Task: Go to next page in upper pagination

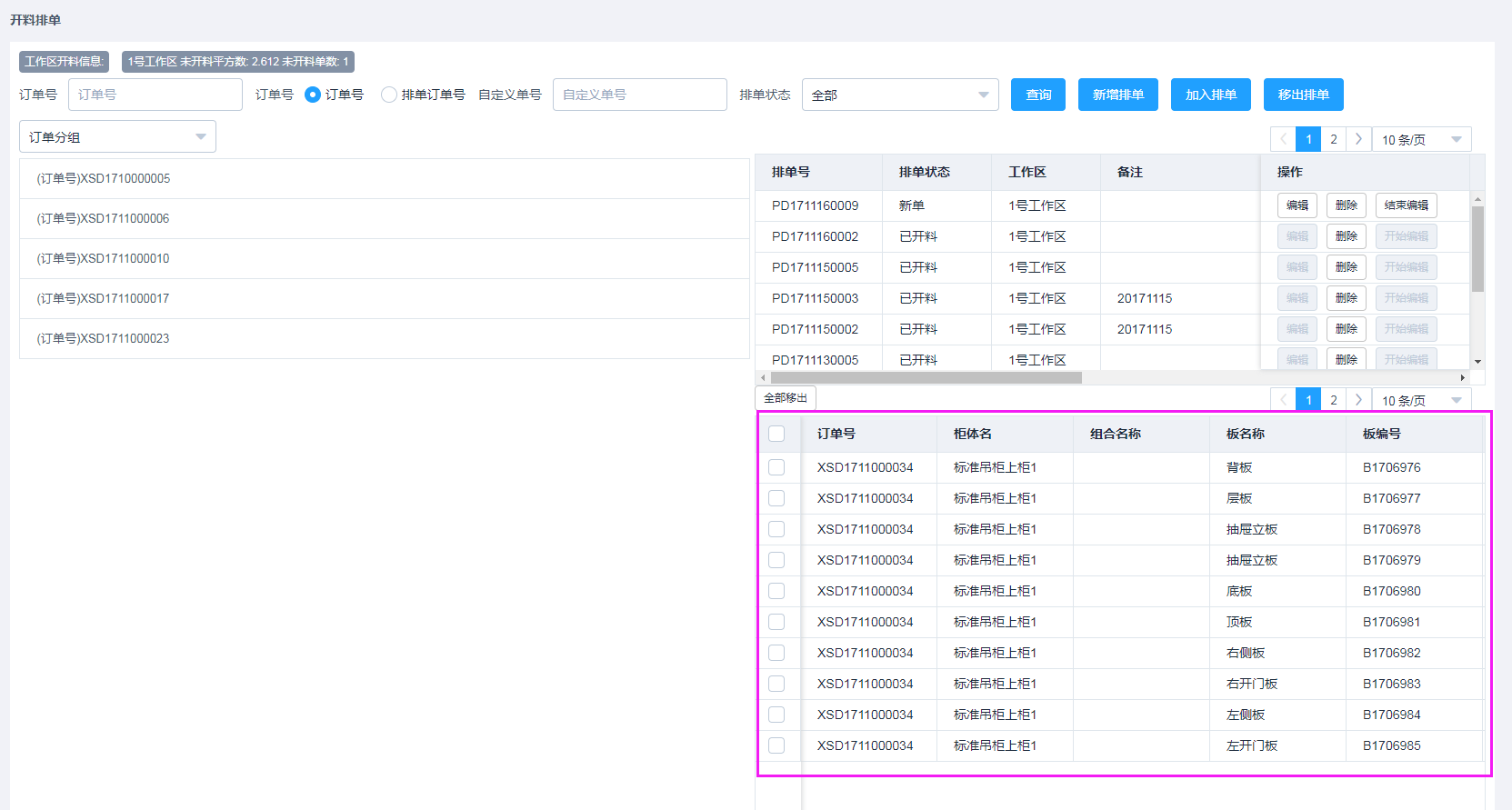Action: (1358, 139)
